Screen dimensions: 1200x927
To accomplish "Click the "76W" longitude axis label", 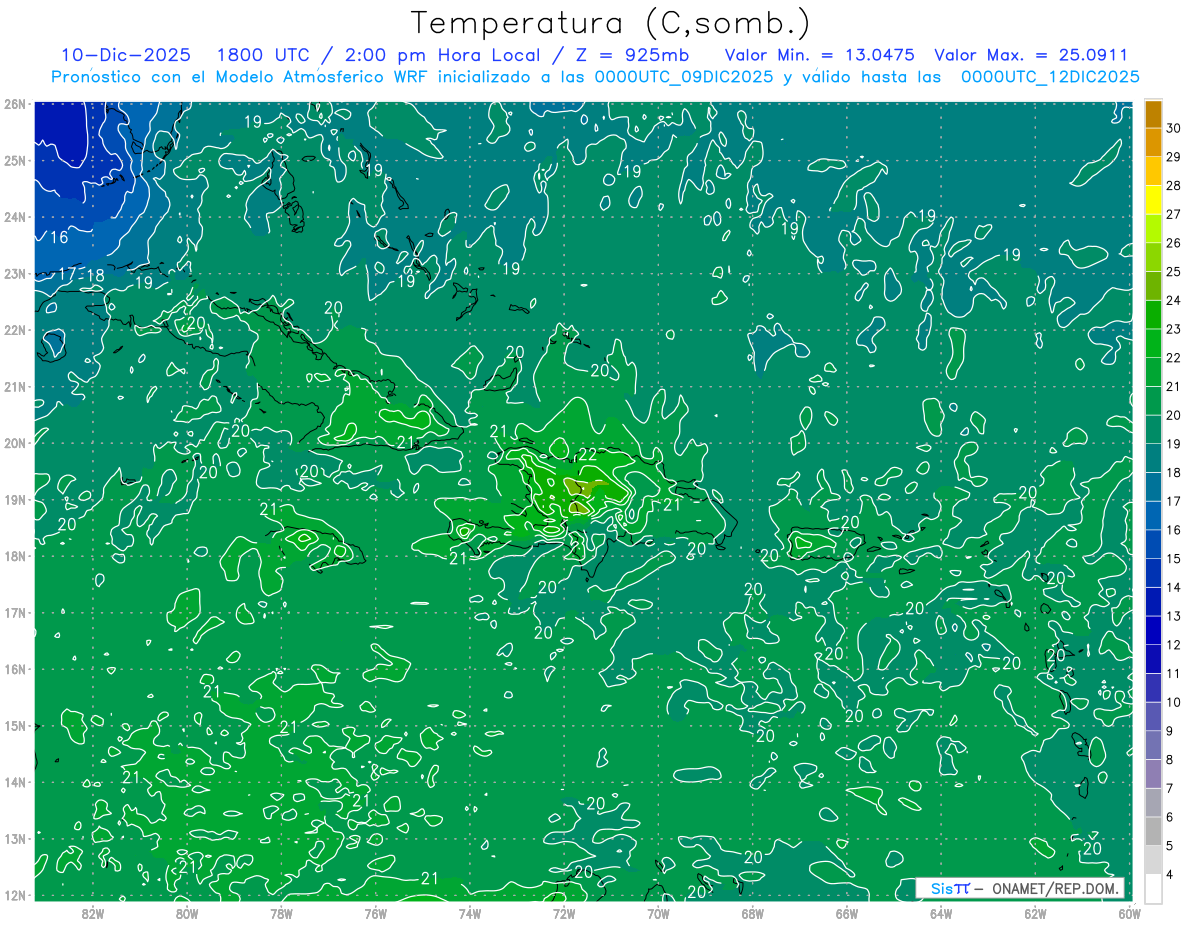I will tap(375, 913).
